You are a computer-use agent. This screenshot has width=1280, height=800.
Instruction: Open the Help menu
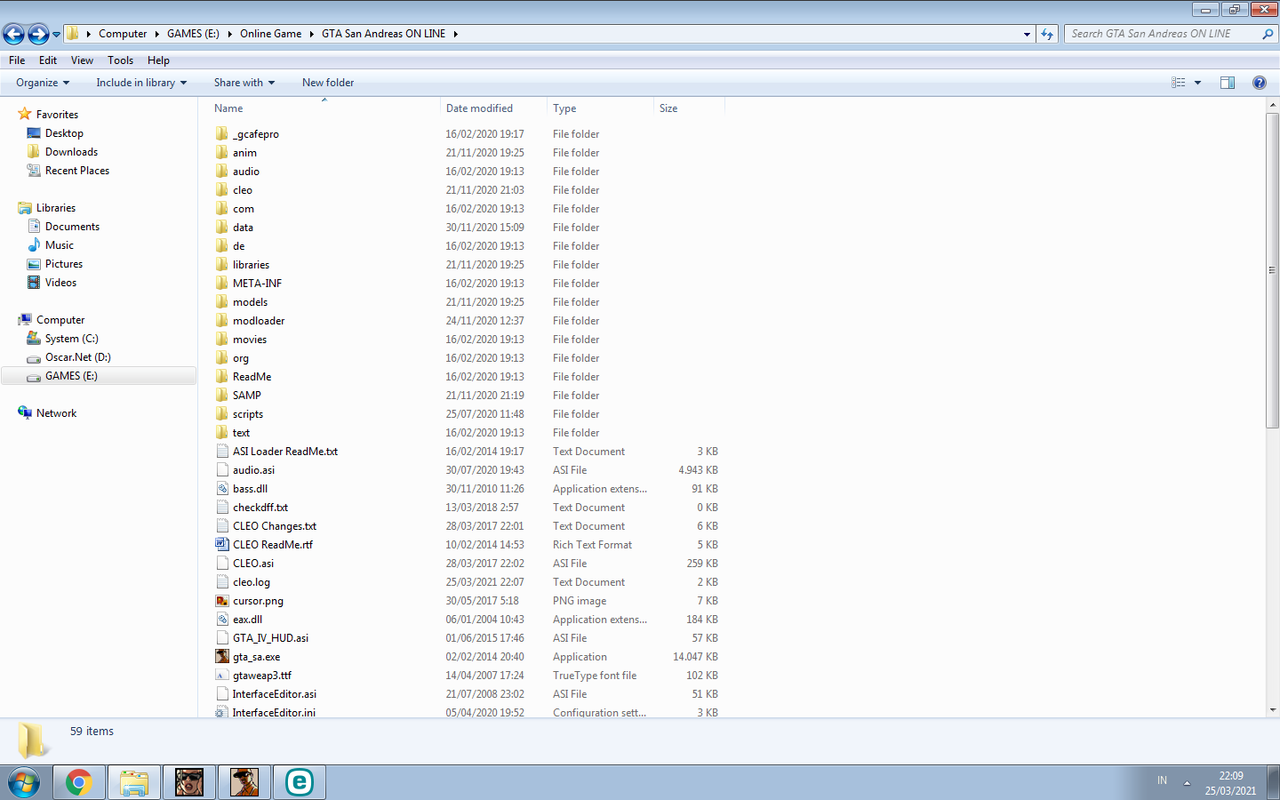point(158,61)
